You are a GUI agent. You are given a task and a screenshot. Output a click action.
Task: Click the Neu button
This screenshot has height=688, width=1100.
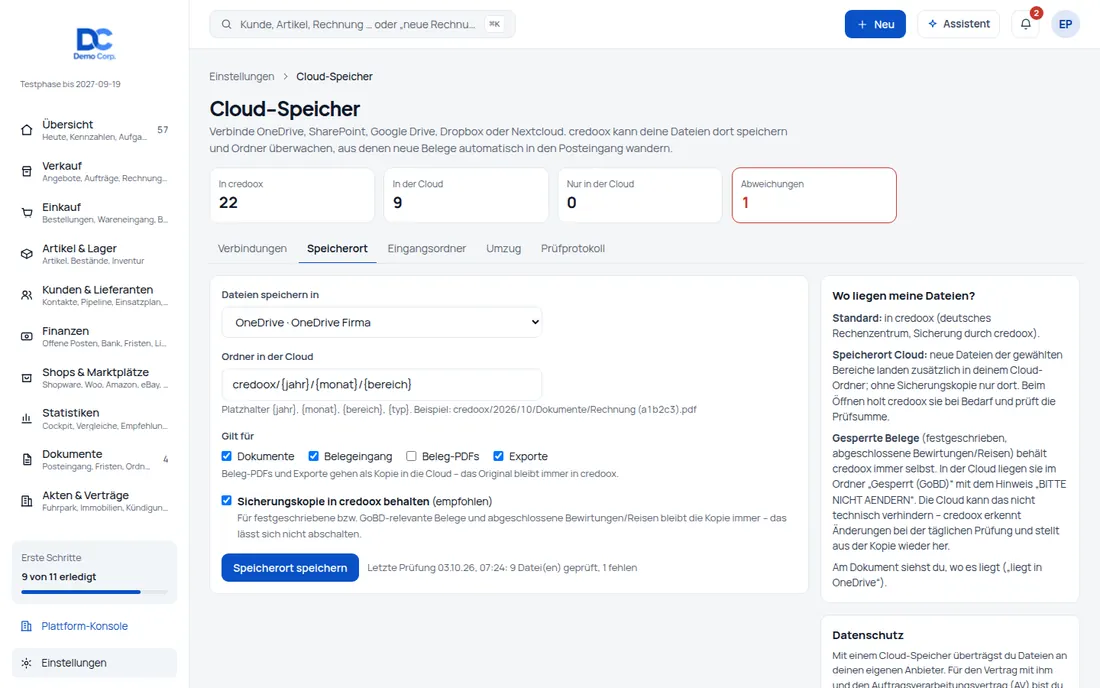pos(875,24)
